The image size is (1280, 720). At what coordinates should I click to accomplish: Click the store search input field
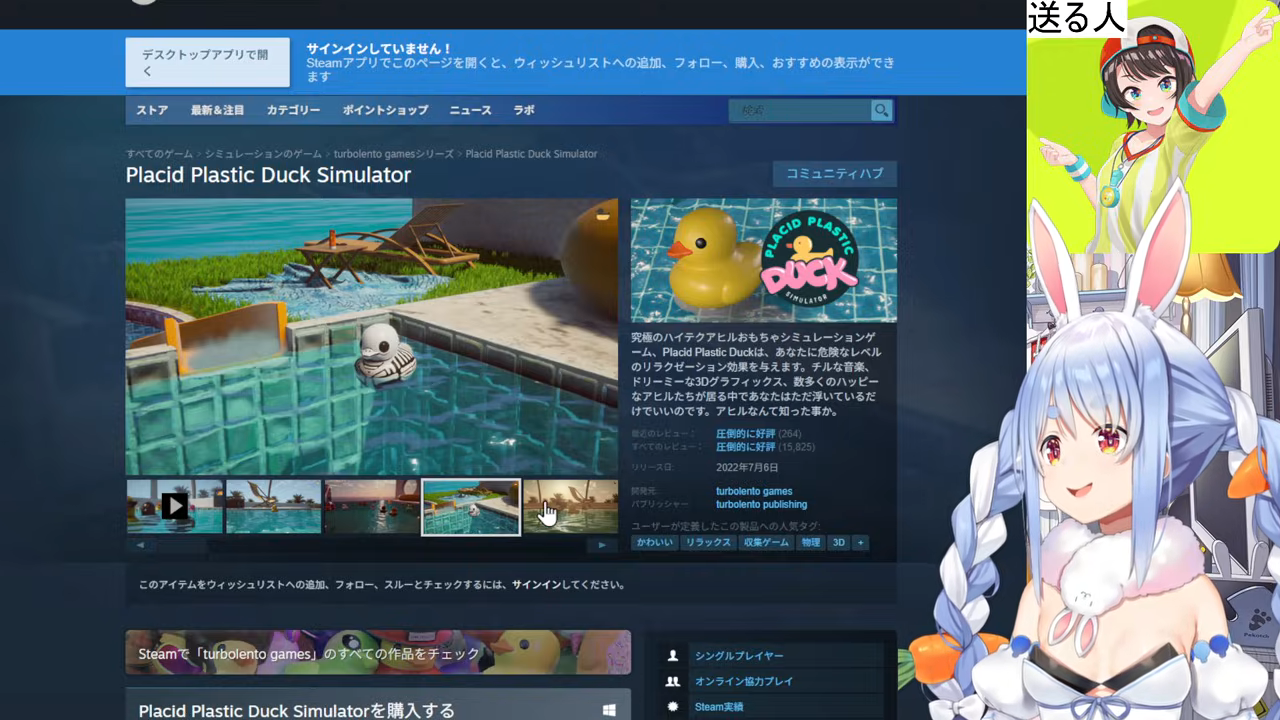point(799,111)
